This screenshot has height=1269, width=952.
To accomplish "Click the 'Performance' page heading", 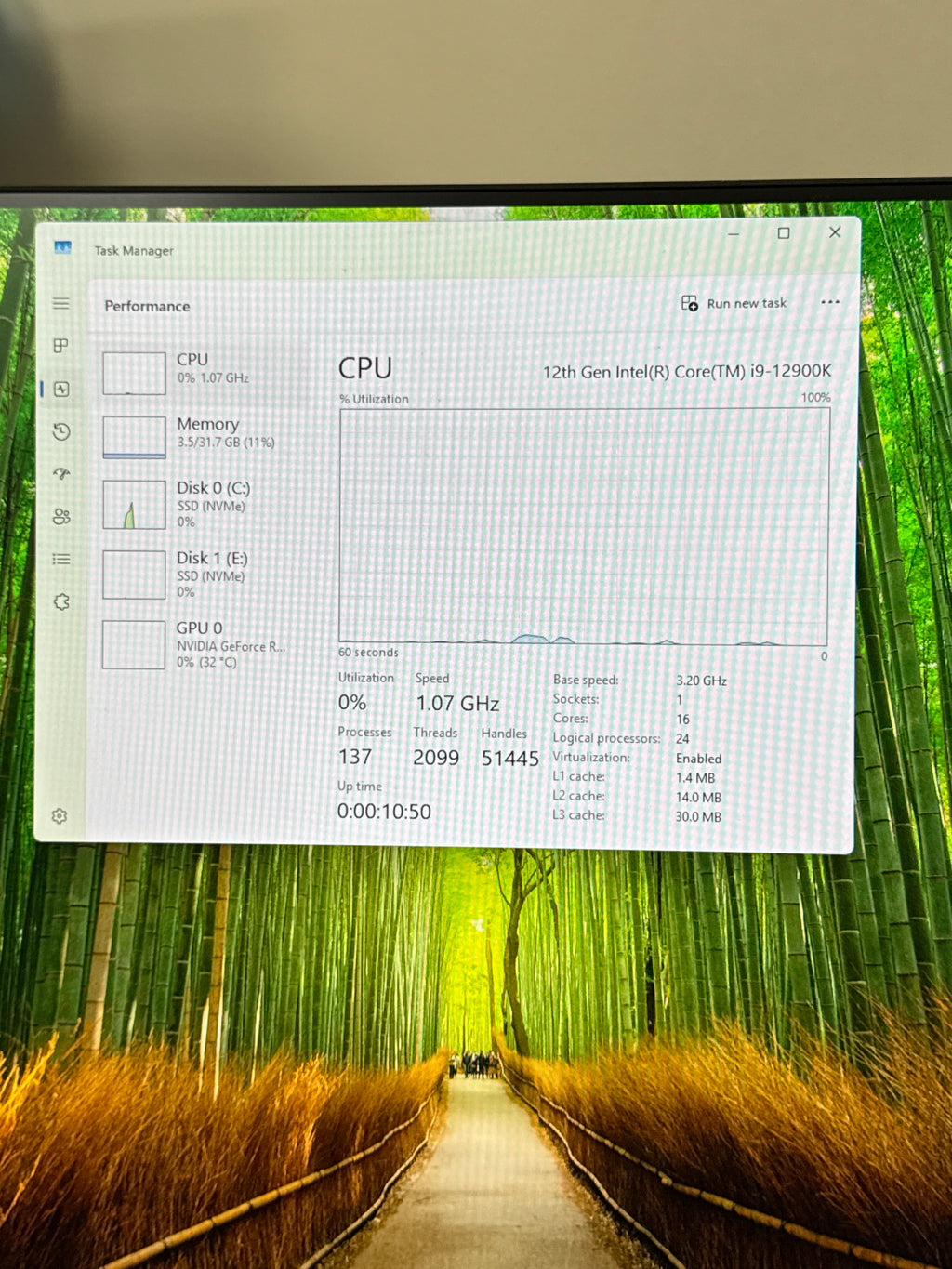I will point(147,306).
